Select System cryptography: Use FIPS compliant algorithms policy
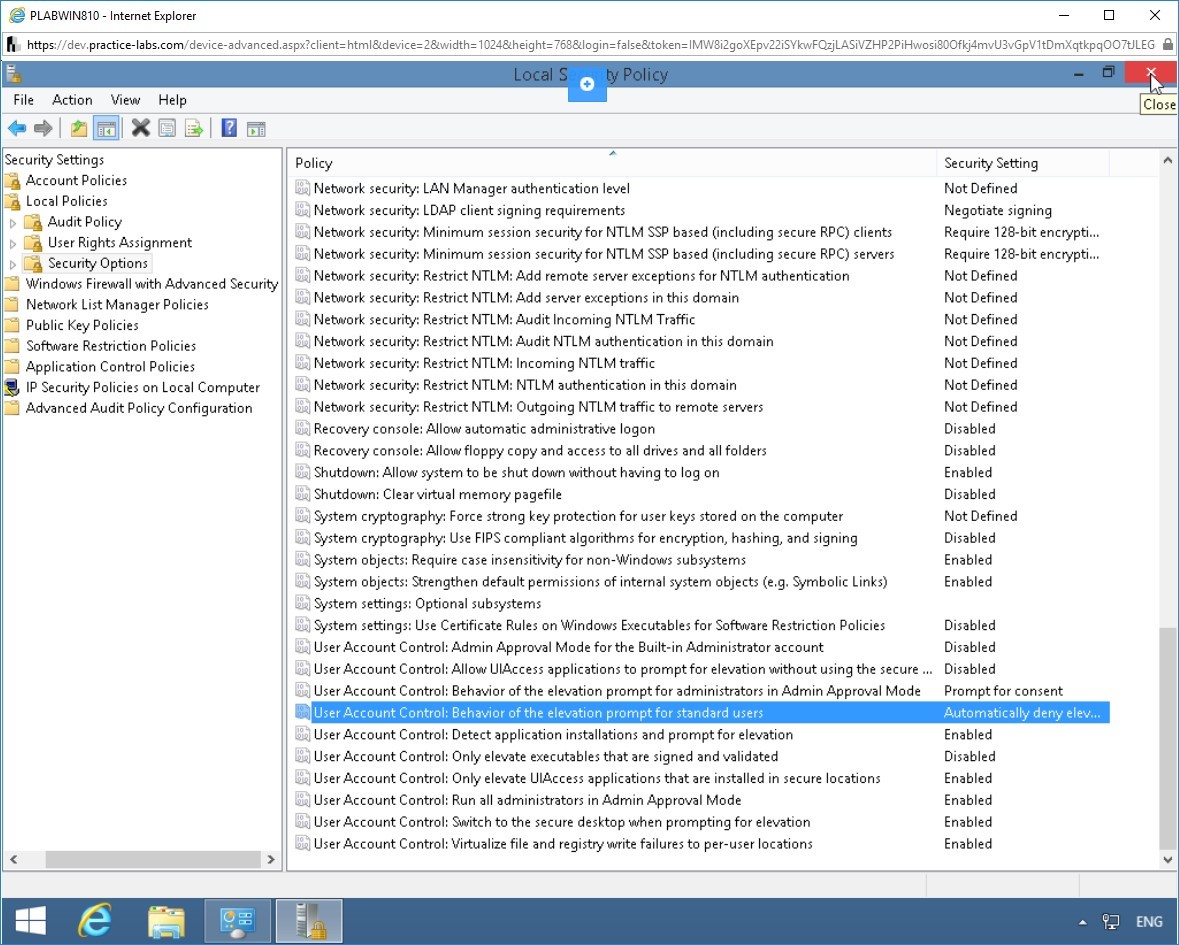Viewport: 1179px width, 945px height. click(x=585, y=538)
